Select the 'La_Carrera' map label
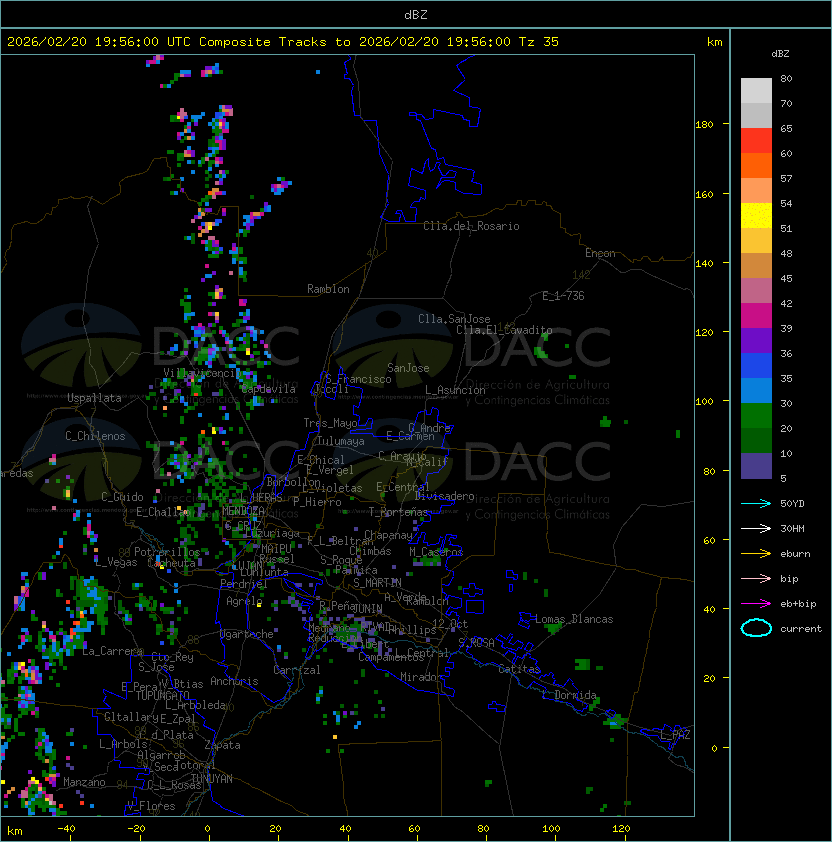832x842 pixels. [x=112, y=651]
